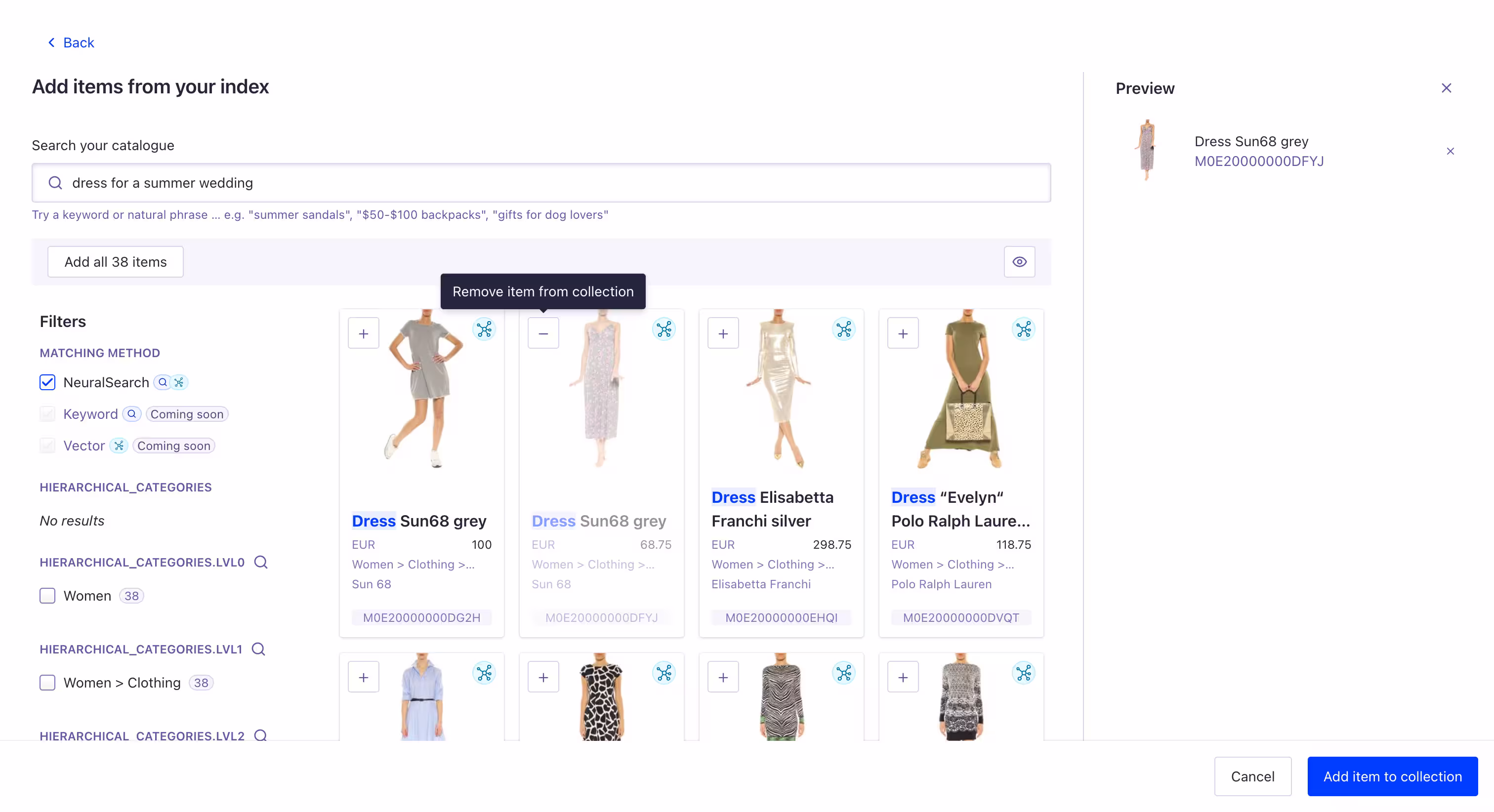Viewport: 1494px width, 812px height.
Task: Click product ID M0E20000000EHQI
Action: (781, 618)
